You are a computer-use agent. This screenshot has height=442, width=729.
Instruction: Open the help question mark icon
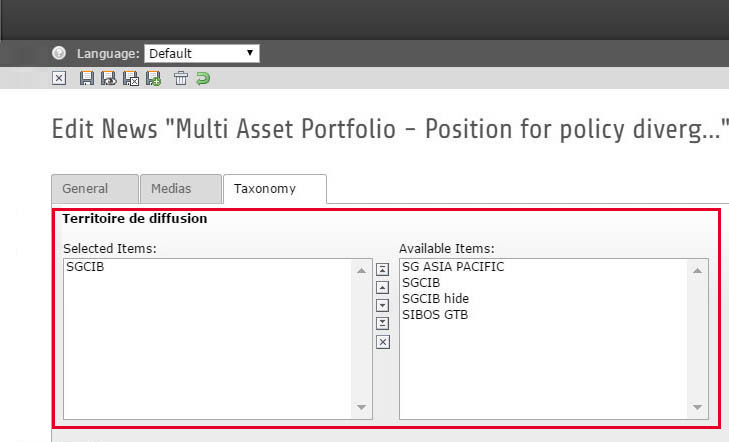59,53
